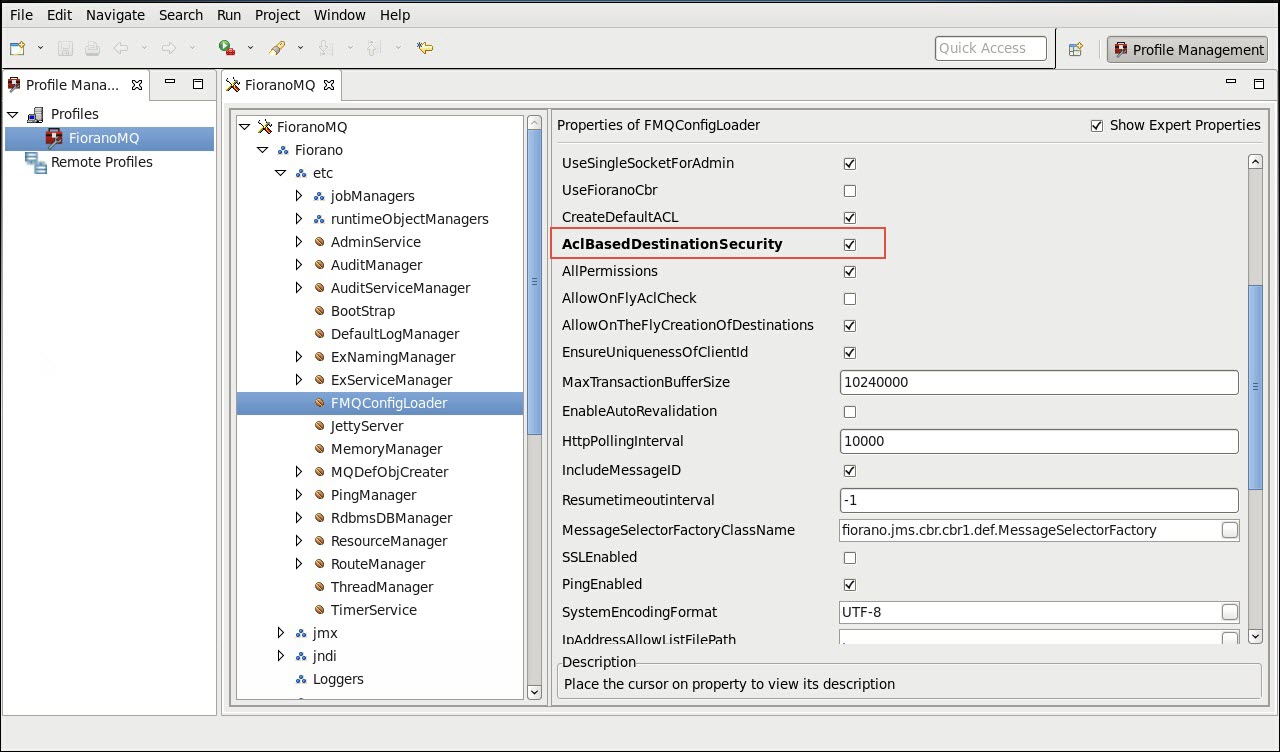The image size is (1280, 752).
Task: Click the properties panel scroll-down arrow
Action: click(x=1256, y=635)
